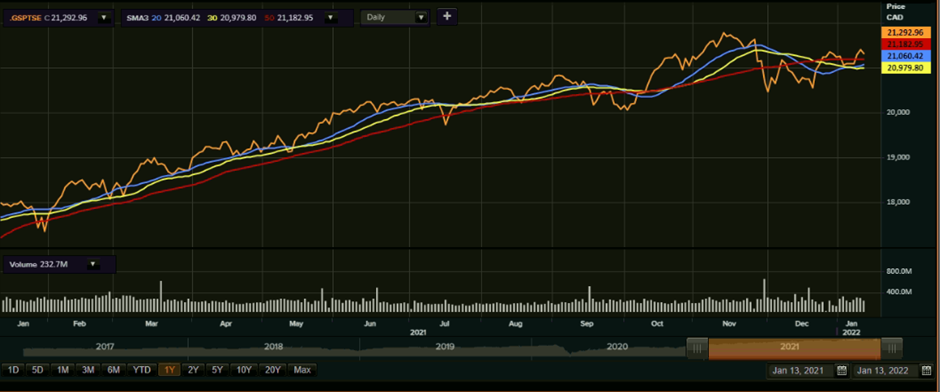Grab the left range slider handle

click(697, 348)
